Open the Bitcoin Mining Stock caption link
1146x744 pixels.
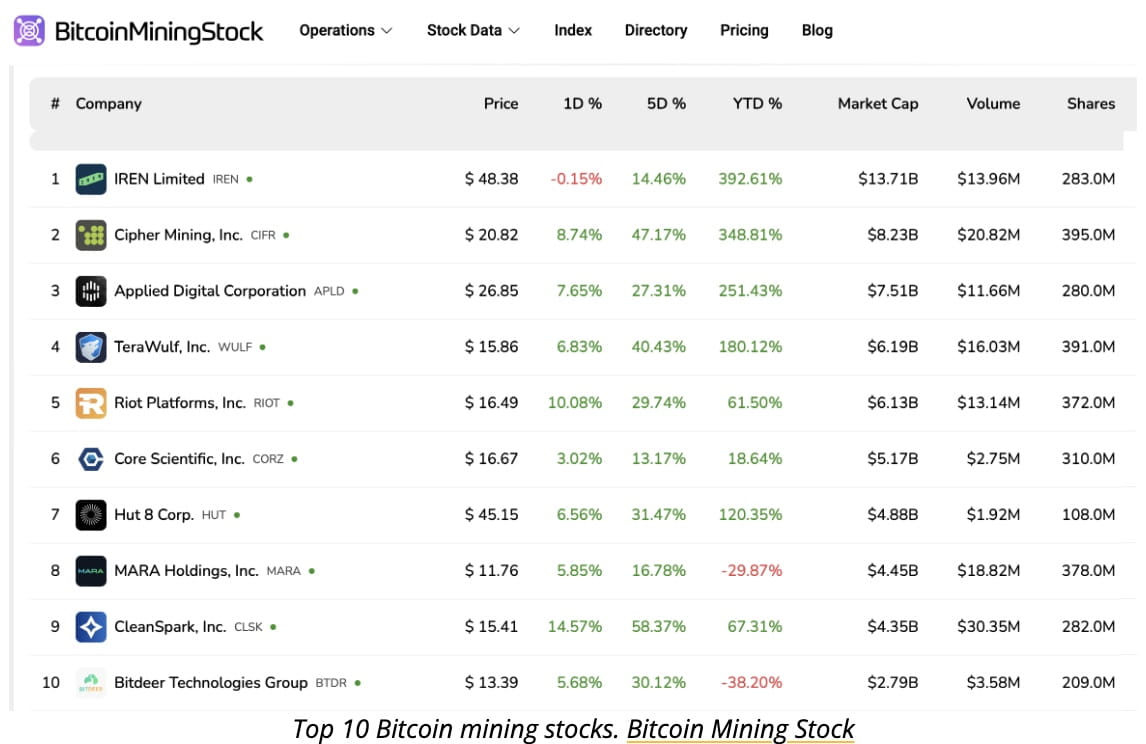[740, 729]
